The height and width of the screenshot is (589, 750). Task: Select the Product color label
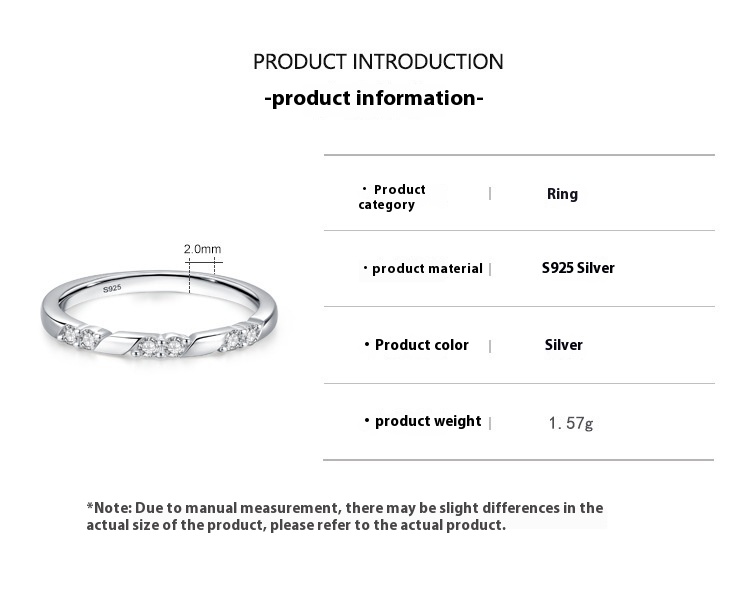pyautogui.click(x=421, y=345)
